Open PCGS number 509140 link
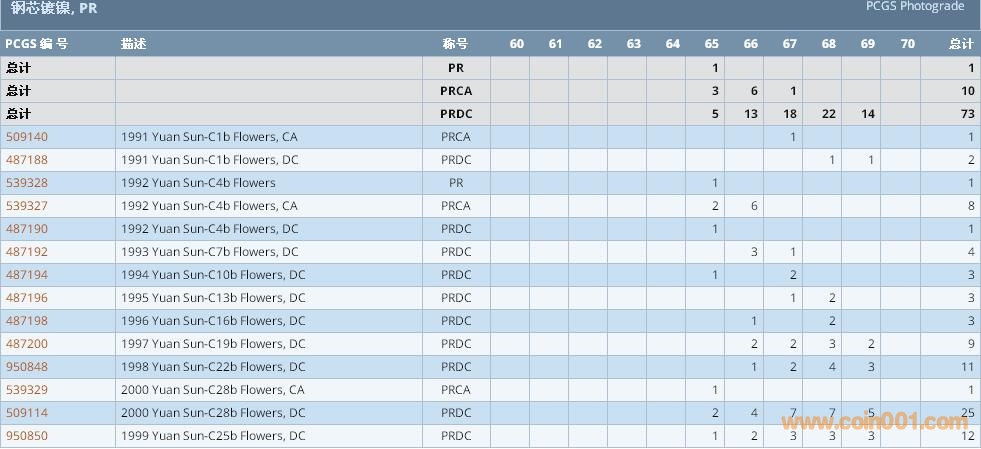This screenshot has height=449, width=981. point(27,137)
